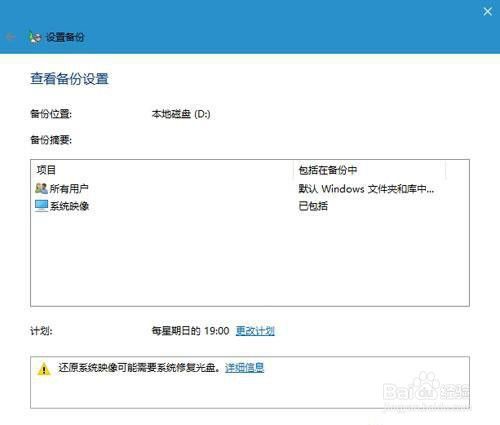This screenshot has width=500, height=425.
Task: Click the 每星期日的 19:00 schedule text
Action: [190, 331]
